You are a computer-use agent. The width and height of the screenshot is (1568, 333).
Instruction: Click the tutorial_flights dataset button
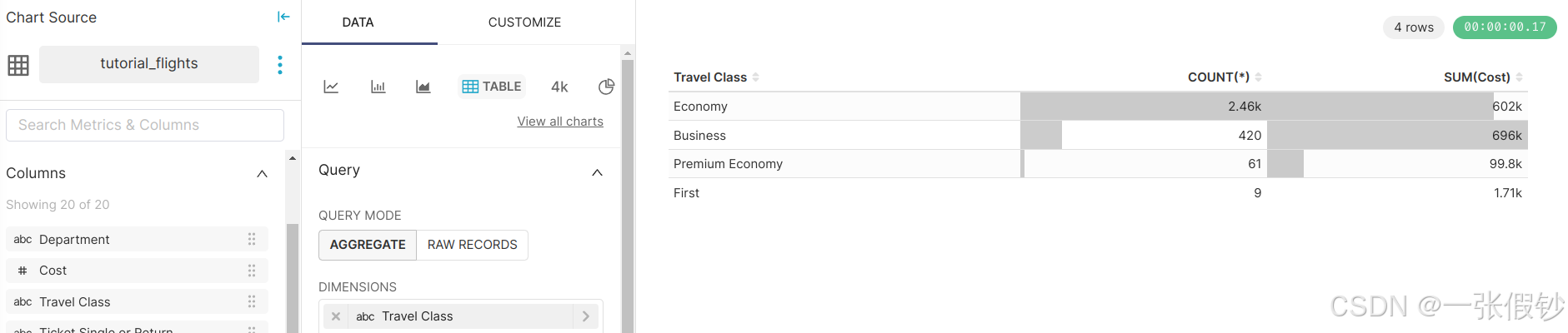[x=149, y=64]
